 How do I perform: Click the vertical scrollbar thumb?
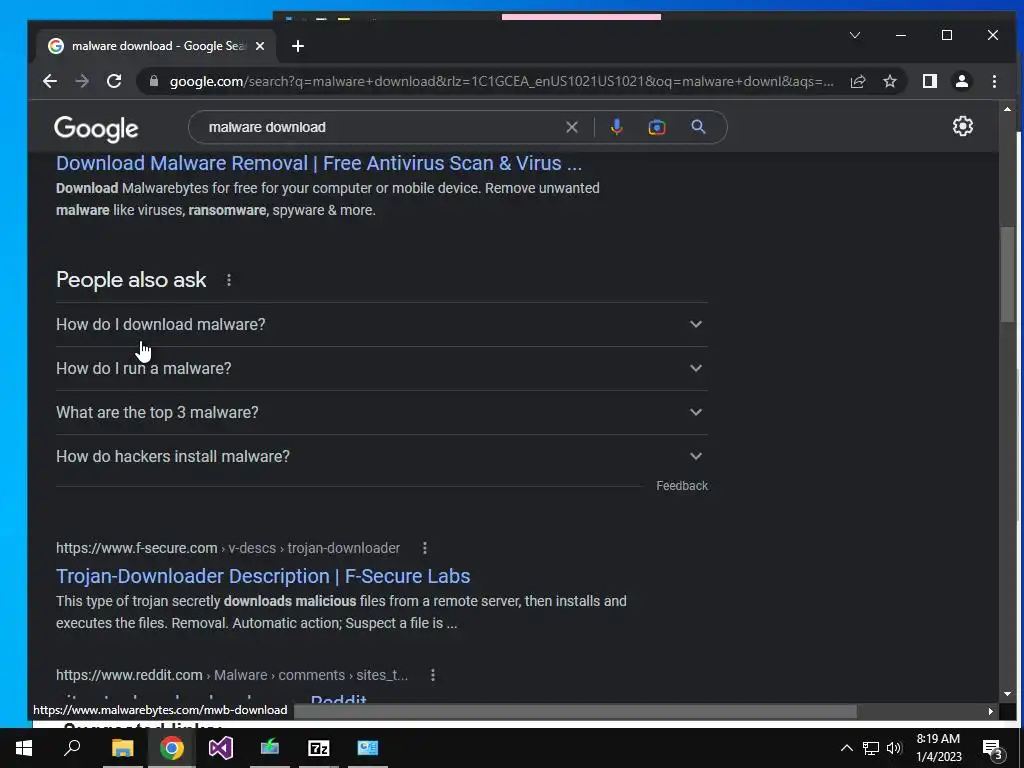(x=1007, y=274)
